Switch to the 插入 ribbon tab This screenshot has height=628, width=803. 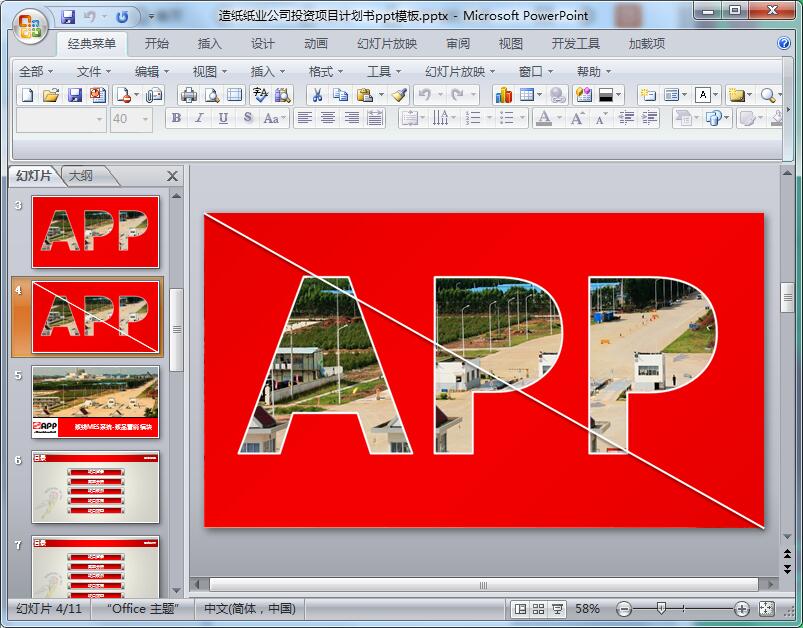point(210,44)
